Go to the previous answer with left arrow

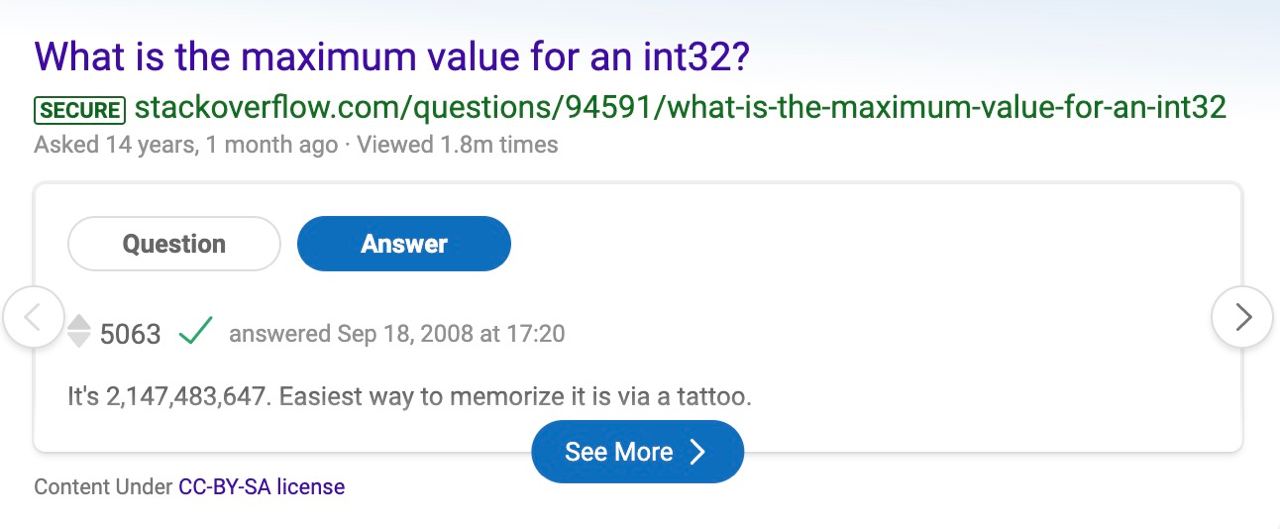click(33, 317)
